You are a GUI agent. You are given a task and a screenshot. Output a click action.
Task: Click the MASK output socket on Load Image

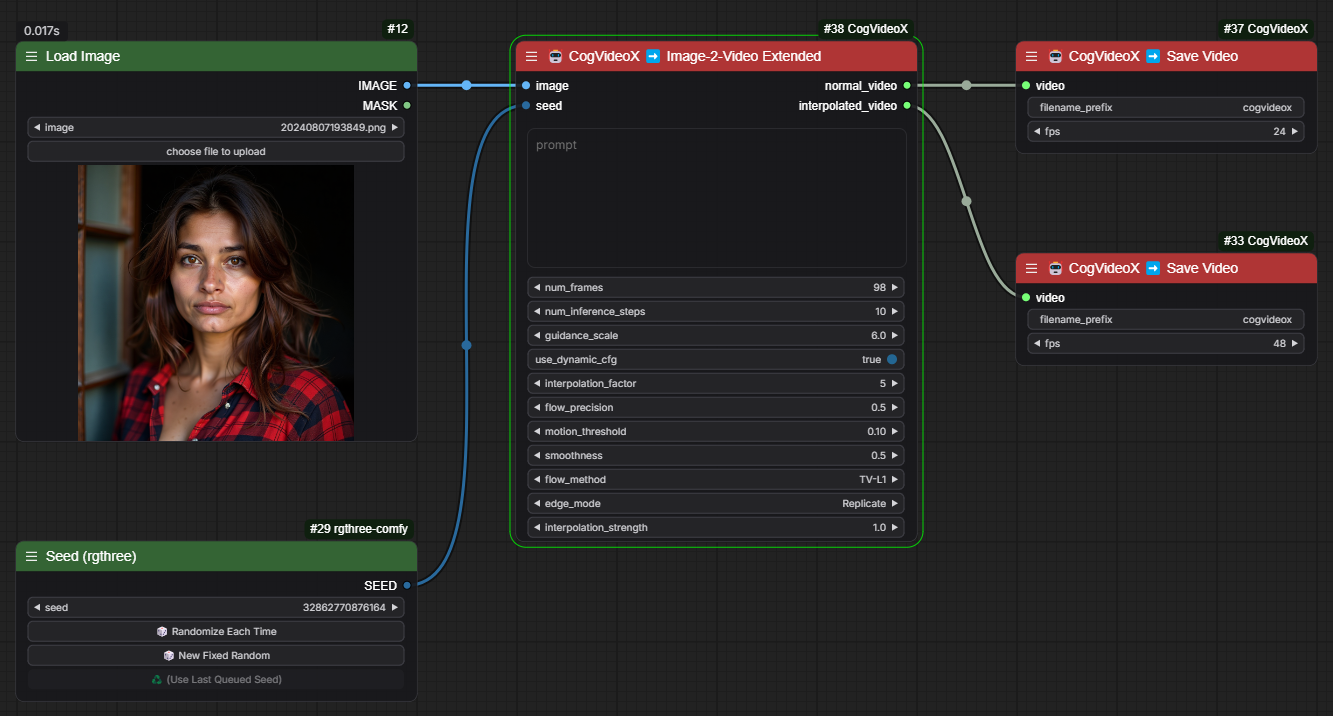tap(407, 105)
